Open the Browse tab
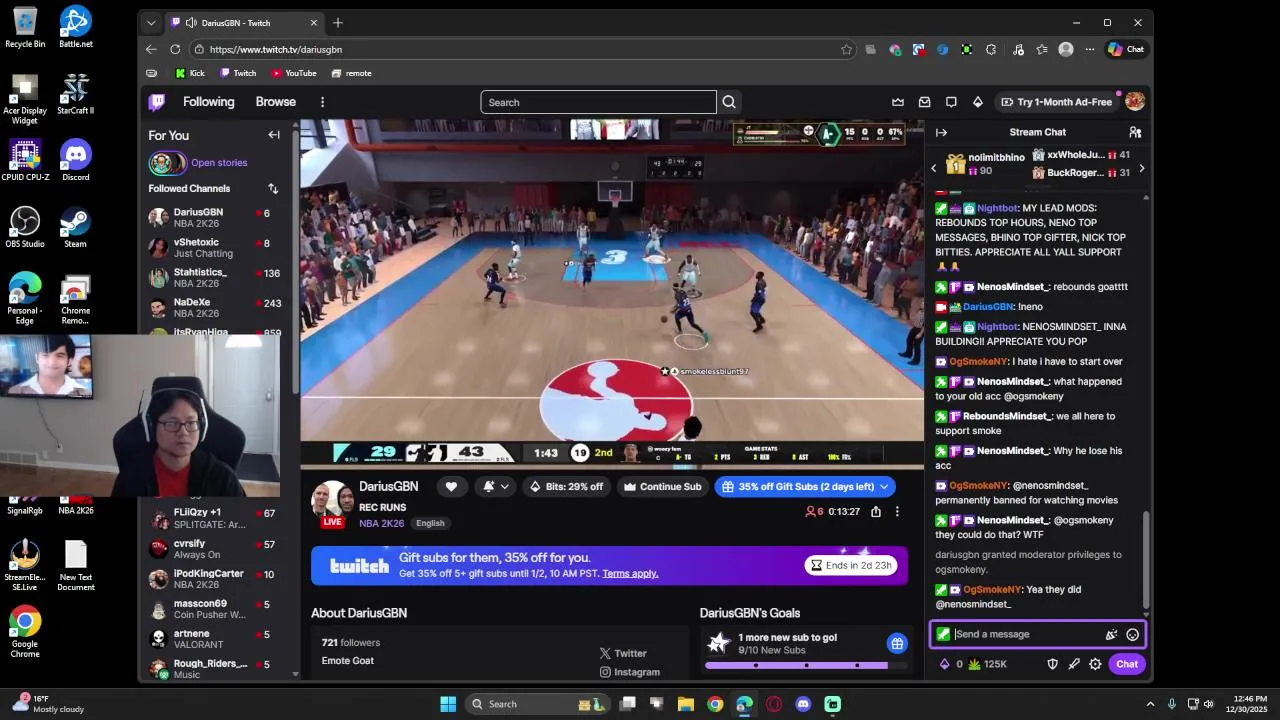Screen dimensions: 1280x720 click(276, 102)
